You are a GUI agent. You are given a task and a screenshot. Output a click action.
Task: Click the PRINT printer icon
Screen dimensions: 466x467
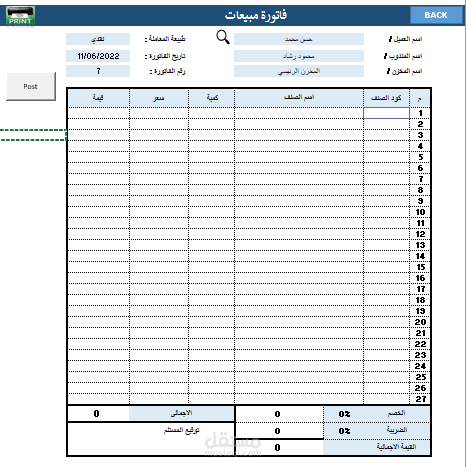click(20, 15)
